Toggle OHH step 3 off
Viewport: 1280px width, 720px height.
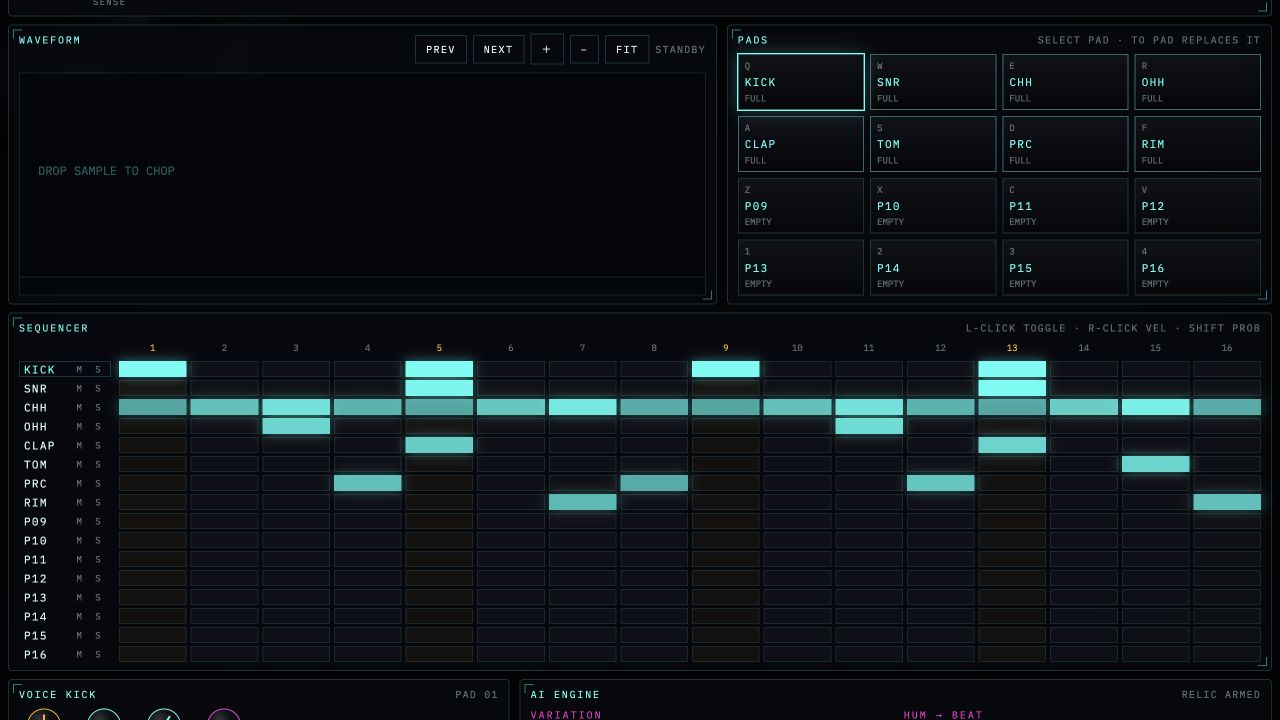coord(296,426)
